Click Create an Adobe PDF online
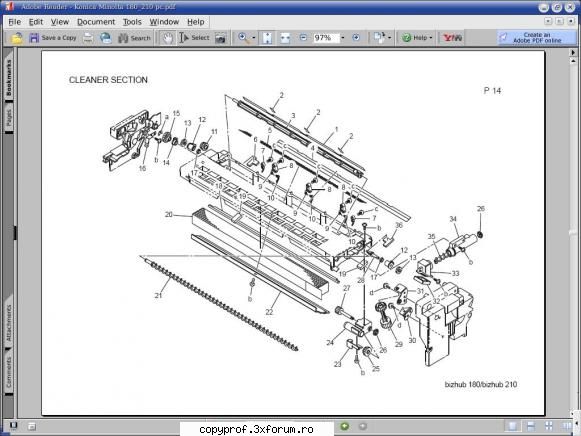Screen dimensions: 581x436 click(537, 37)
